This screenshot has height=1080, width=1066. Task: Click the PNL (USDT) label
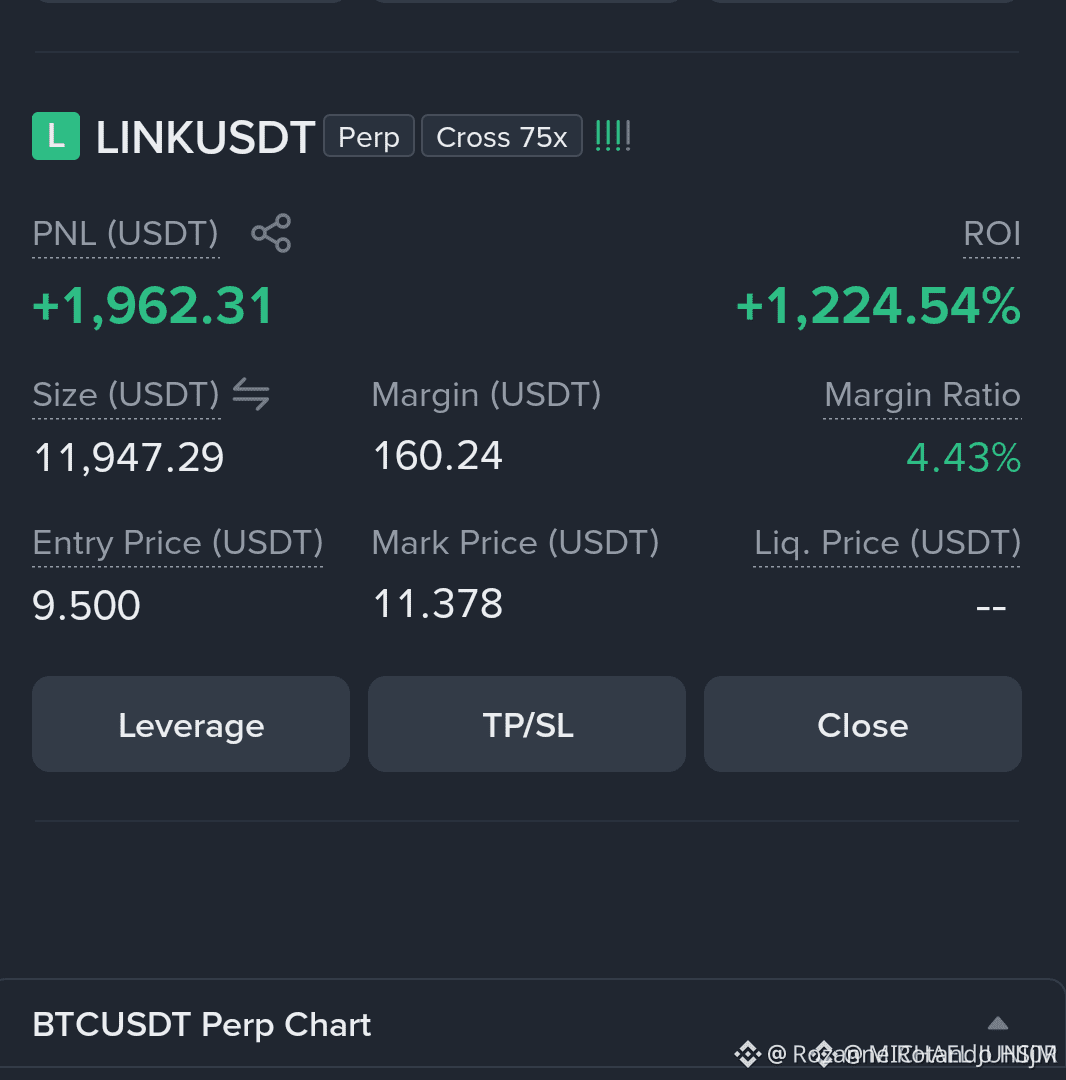tap(125, 233)
